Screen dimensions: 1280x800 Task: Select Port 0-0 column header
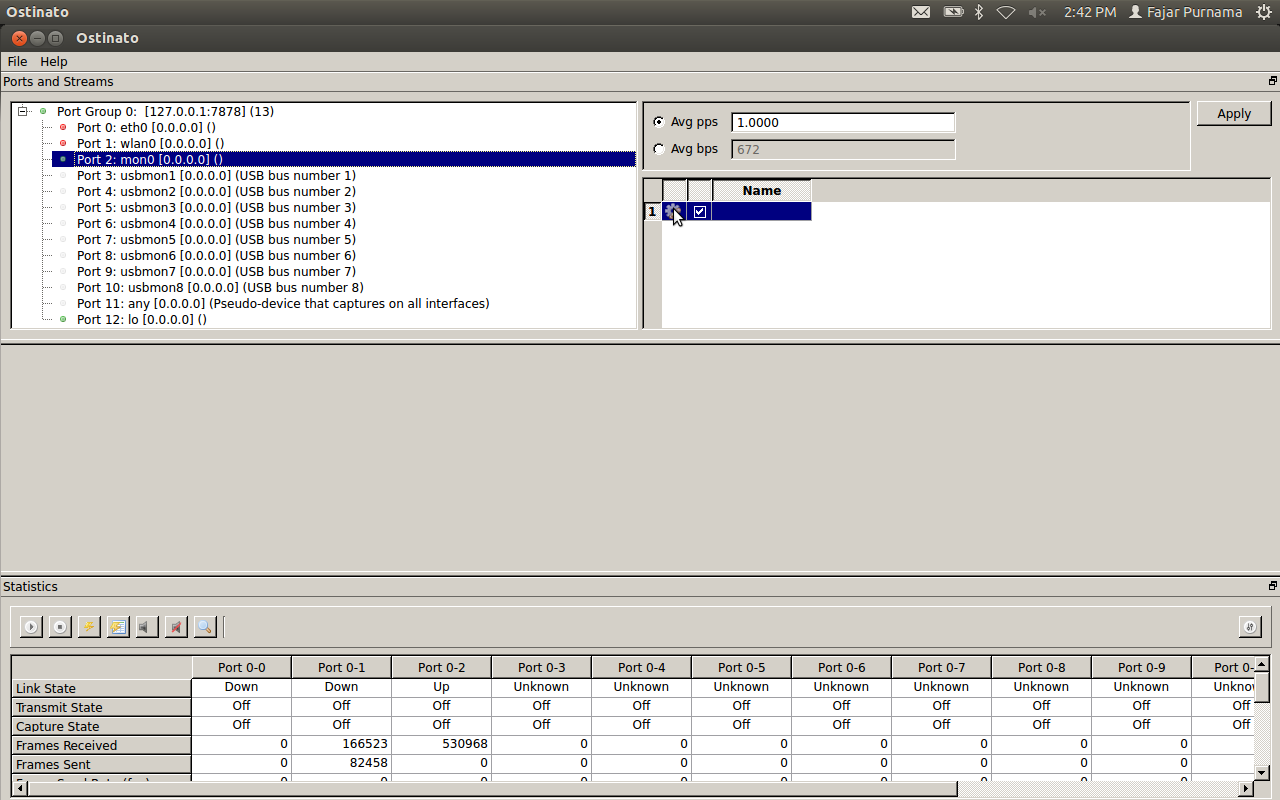[x=242, y=667]
